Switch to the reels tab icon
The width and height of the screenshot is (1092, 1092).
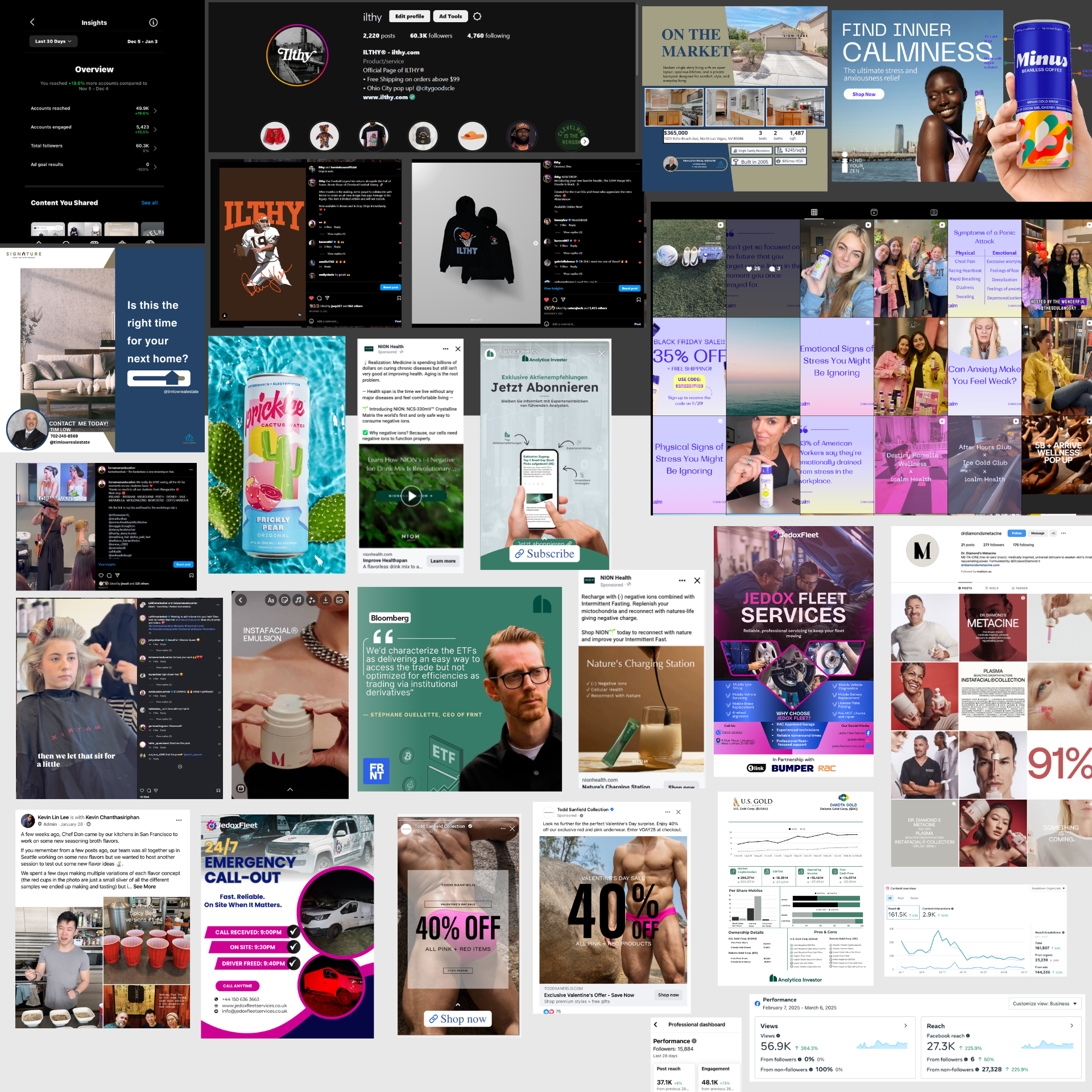[874, 212]
